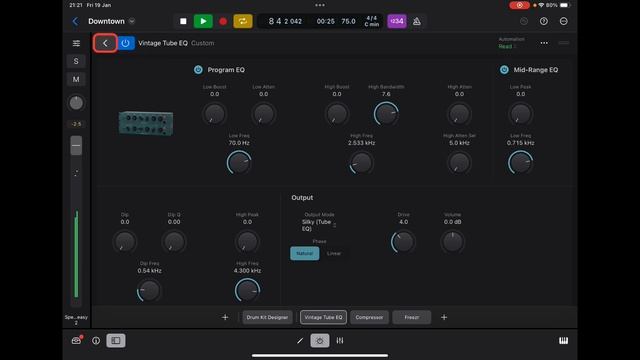
Task: Tap the tempo value 75.0
Action: coord(348,21)
